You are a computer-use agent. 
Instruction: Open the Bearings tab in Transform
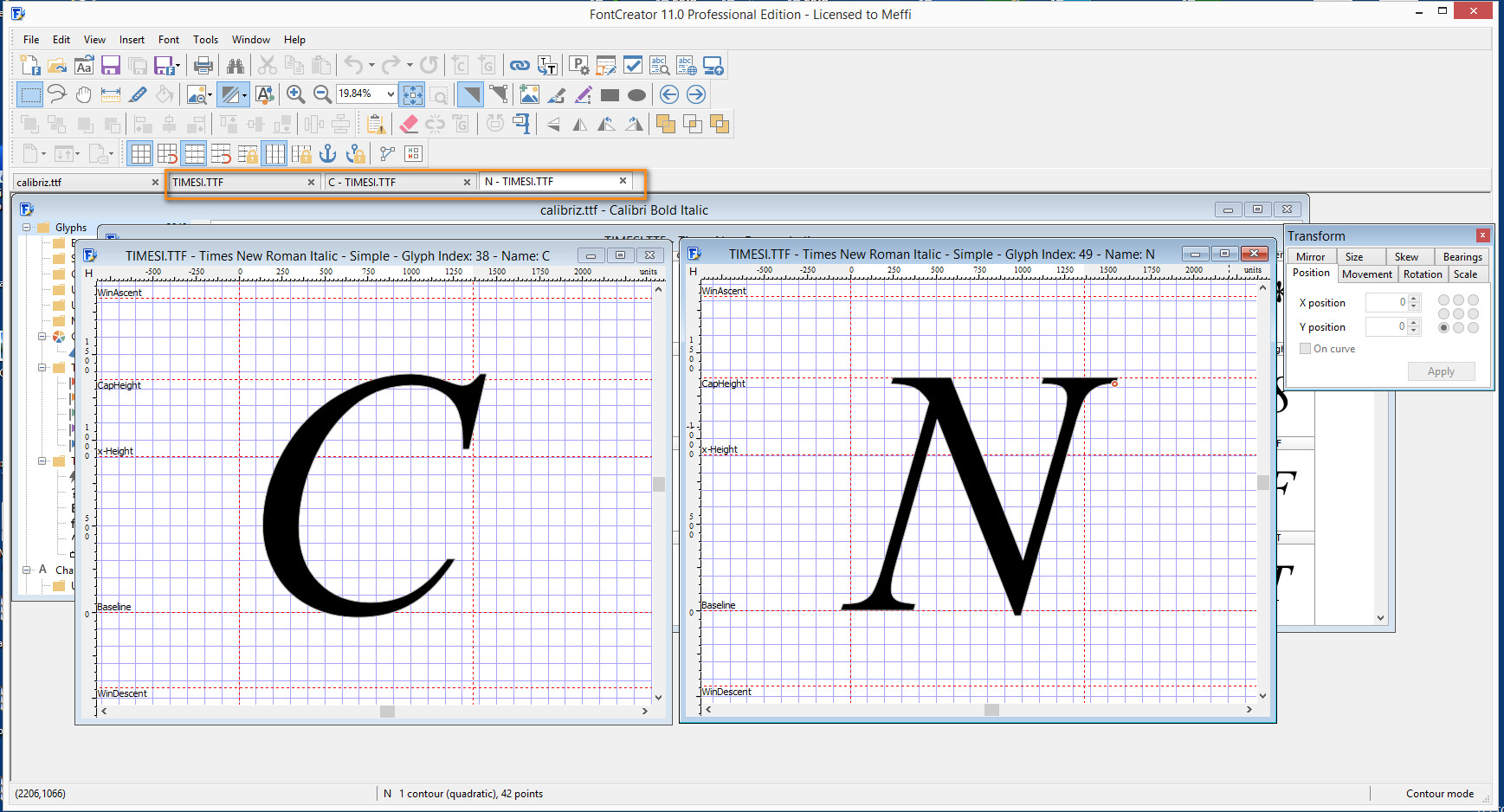coord(1462,257)
